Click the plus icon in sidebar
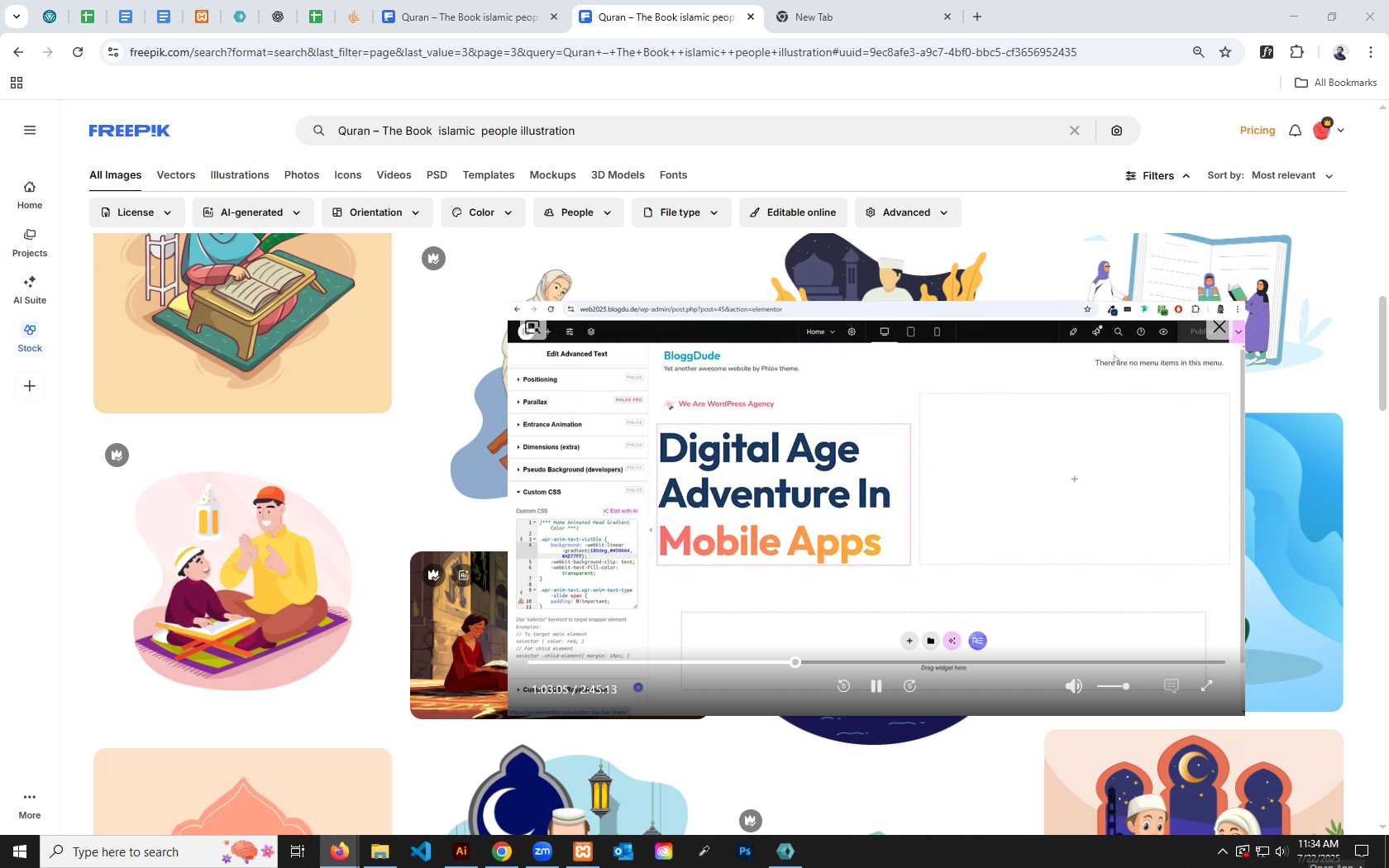 coord(30,386)
